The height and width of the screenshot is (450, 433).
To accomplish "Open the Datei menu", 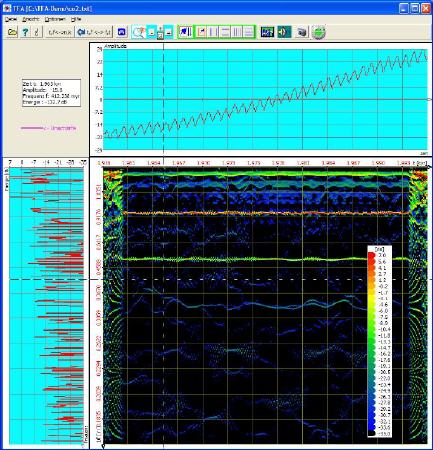I will click(11, 19).
